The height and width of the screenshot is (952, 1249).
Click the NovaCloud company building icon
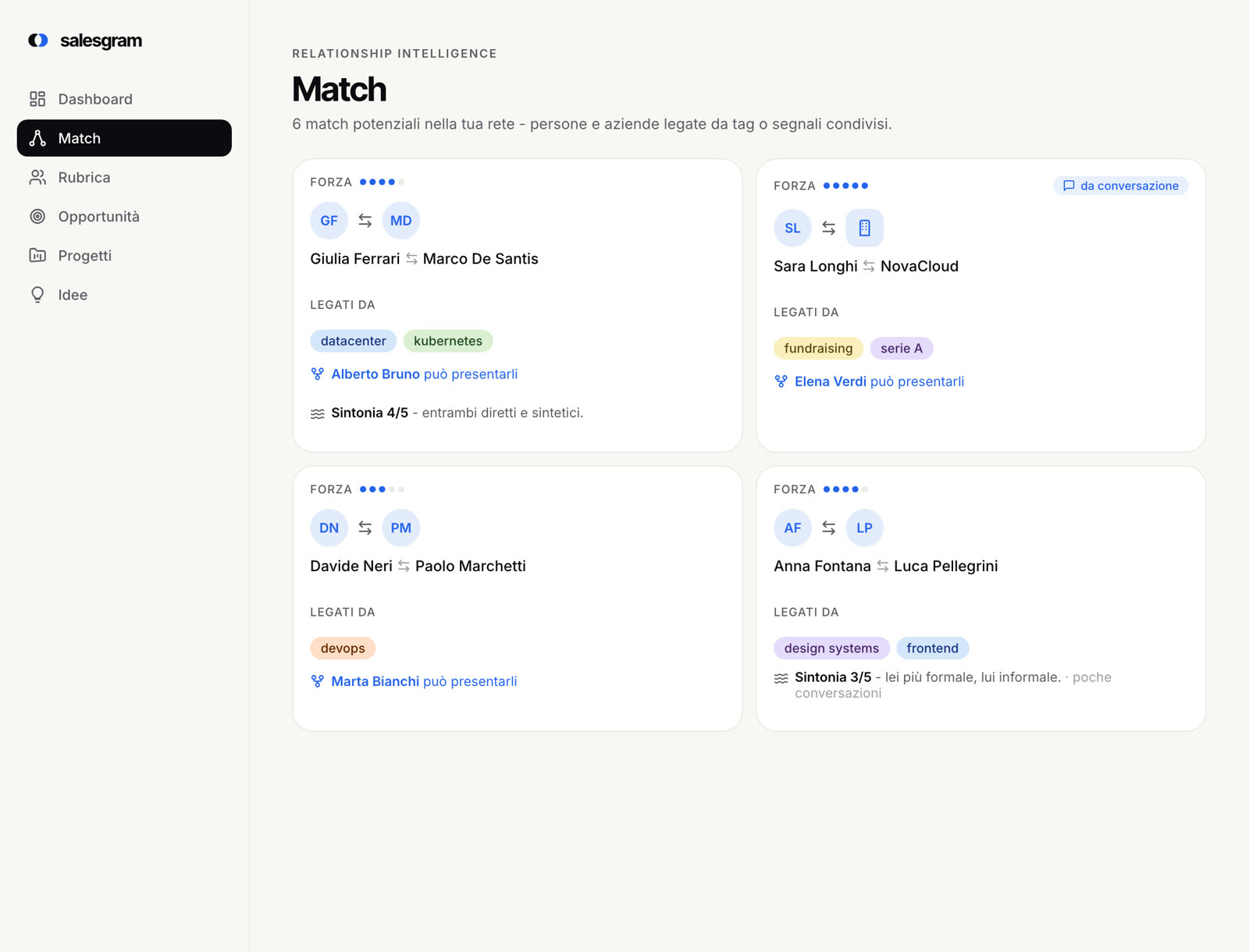pyautogui.click(x=865, y=228)
